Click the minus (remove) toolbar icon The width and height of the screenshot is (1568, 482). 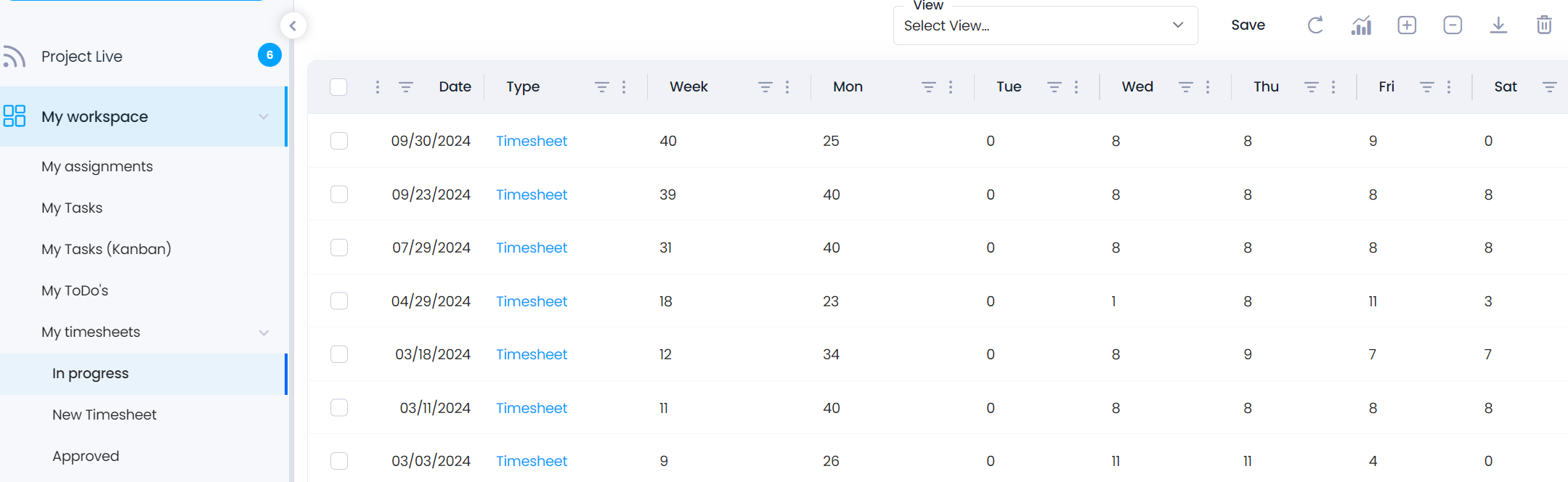click(1453, 25)
